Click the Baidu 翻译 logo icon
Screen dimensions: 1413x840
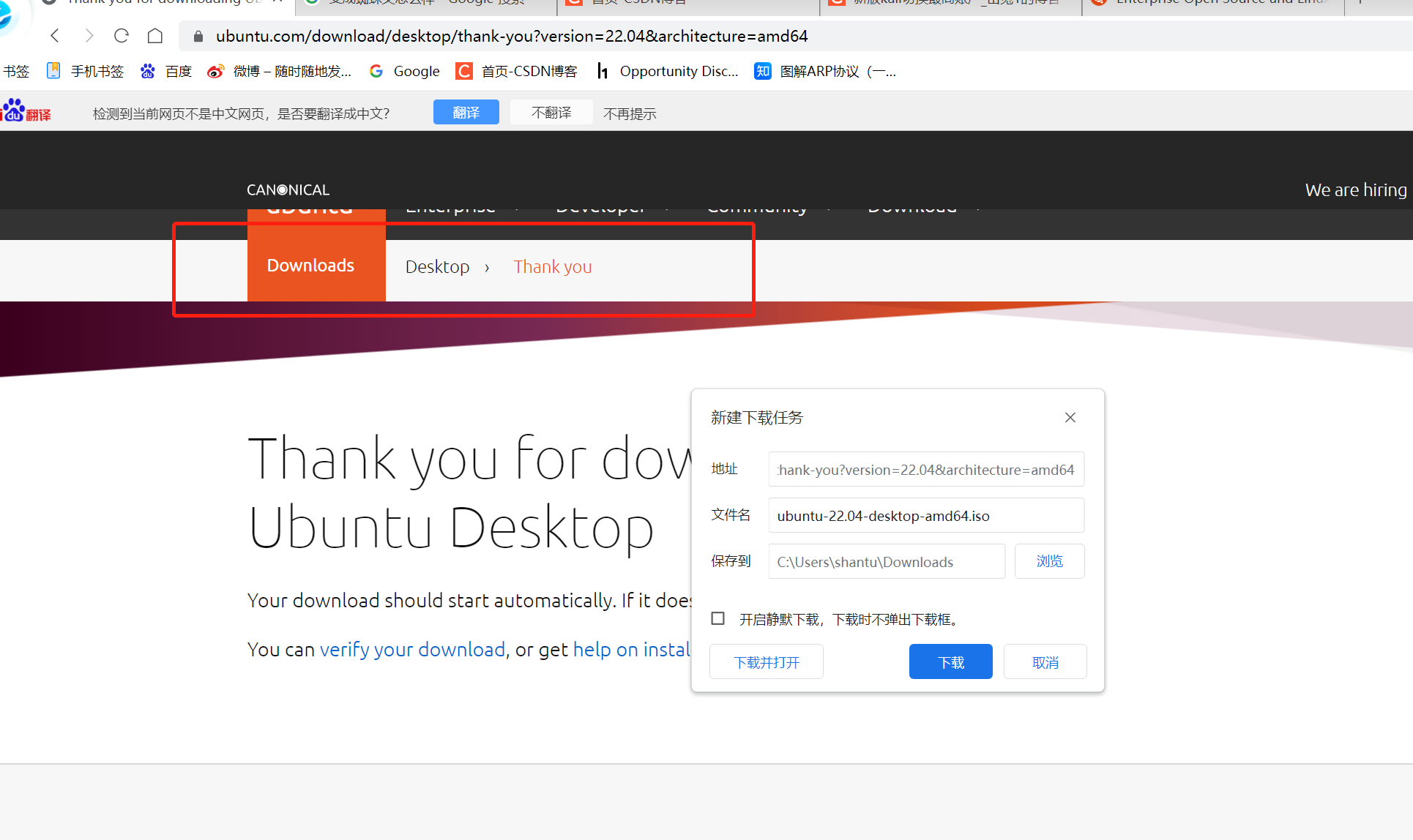26,112
